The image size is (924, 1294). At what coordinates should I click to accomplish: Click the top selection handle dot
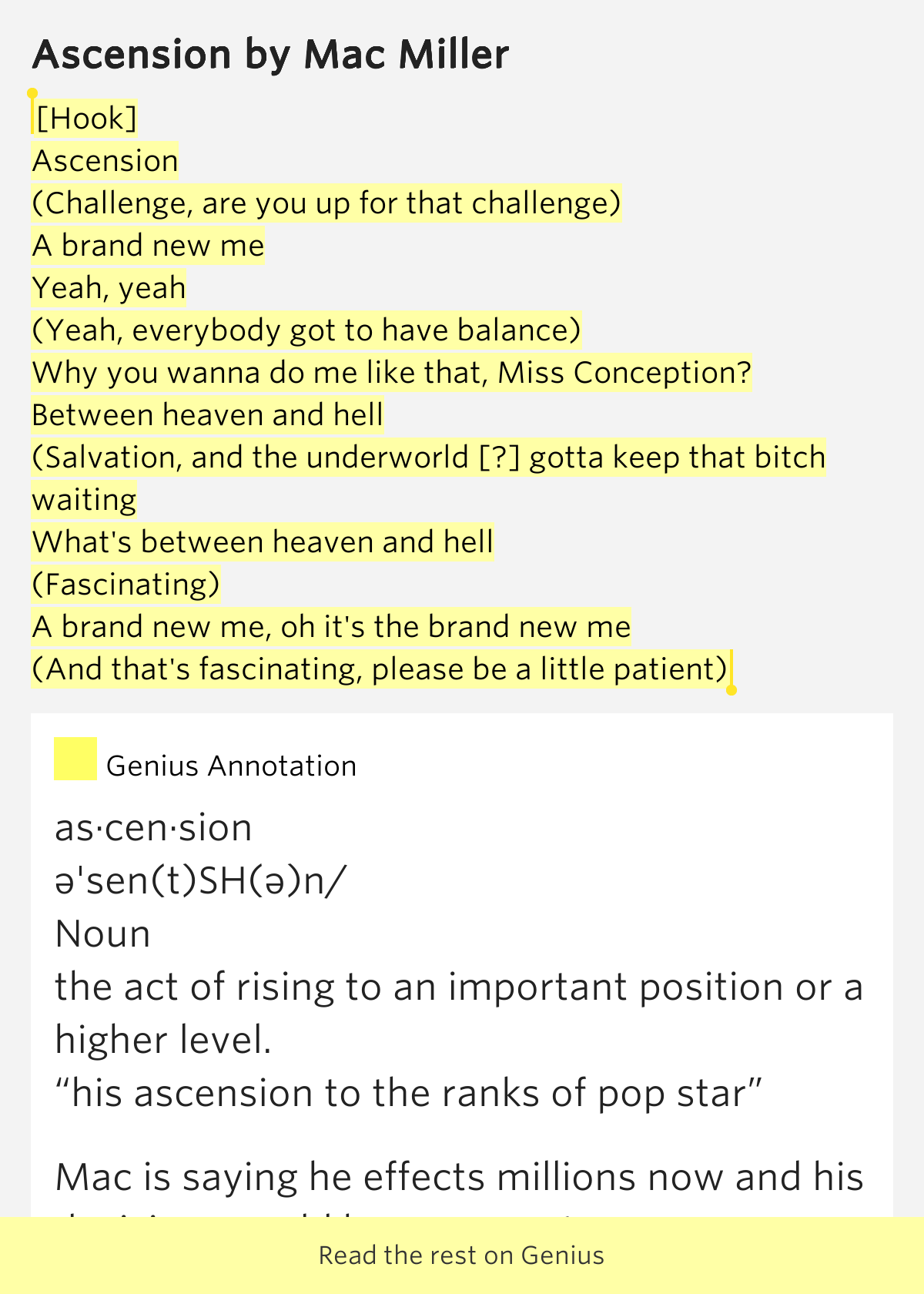32,94
